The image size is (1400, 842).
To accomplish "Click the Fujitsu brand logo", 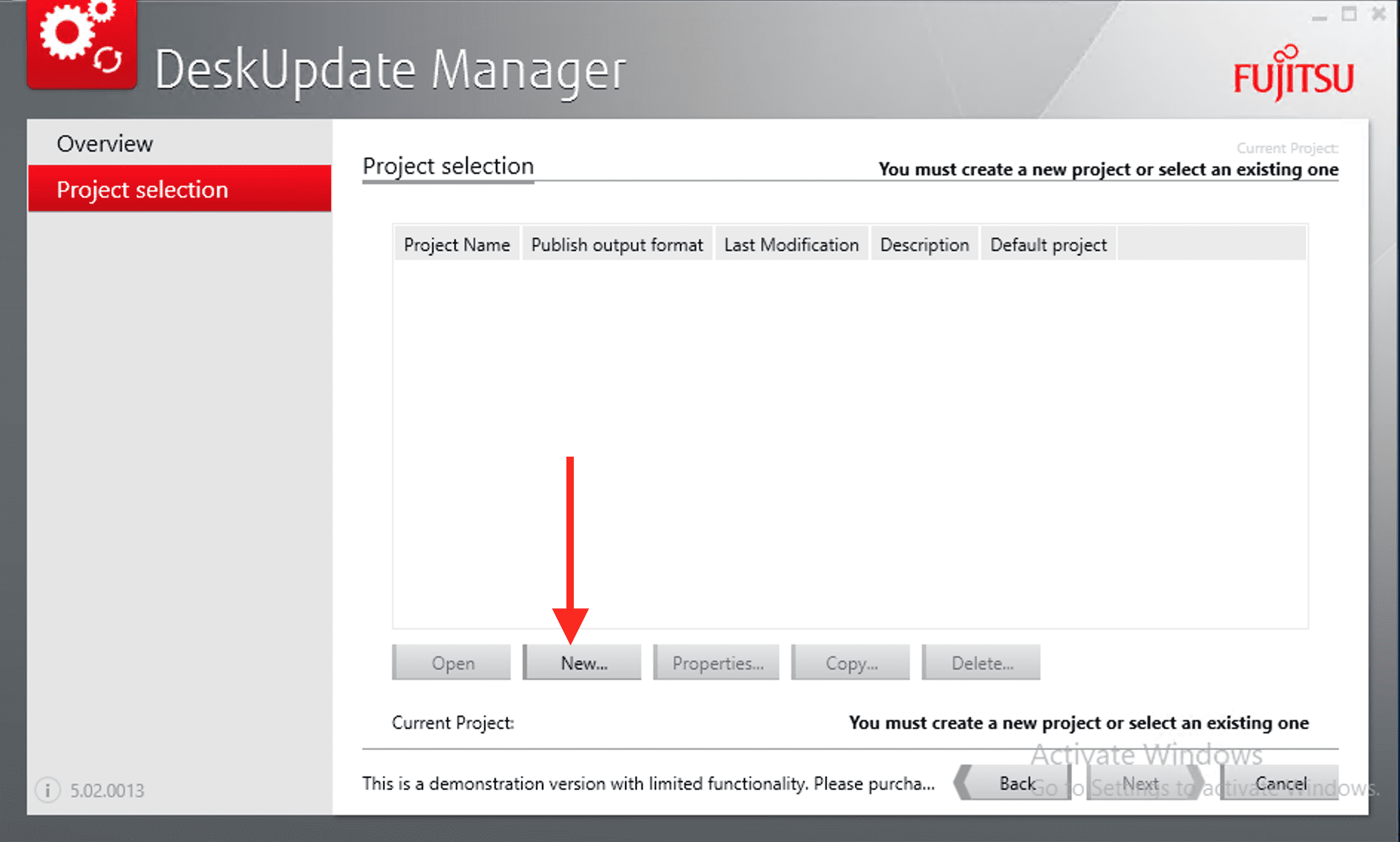I will [x=1293, y=74].
